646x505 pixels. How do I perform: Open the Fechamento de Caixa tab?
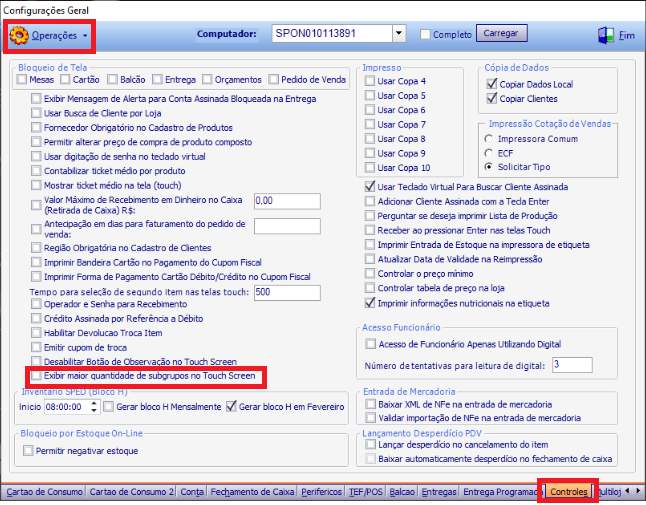click(x=252, y=492)
